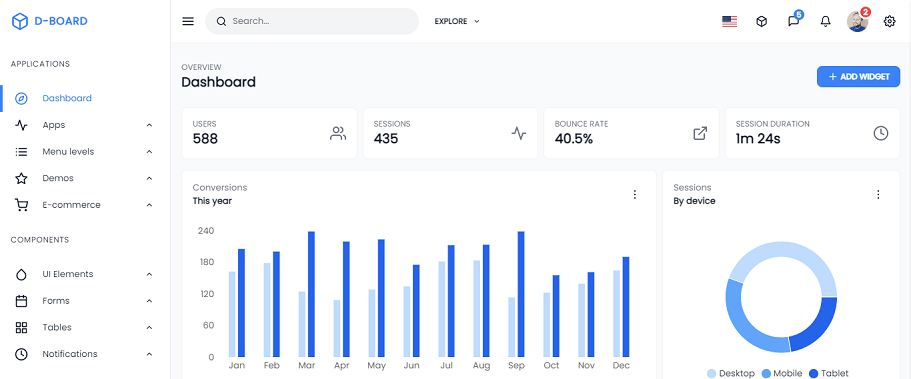
Task: Click the D-BOARD cube logo
Action: pos(20,22)
